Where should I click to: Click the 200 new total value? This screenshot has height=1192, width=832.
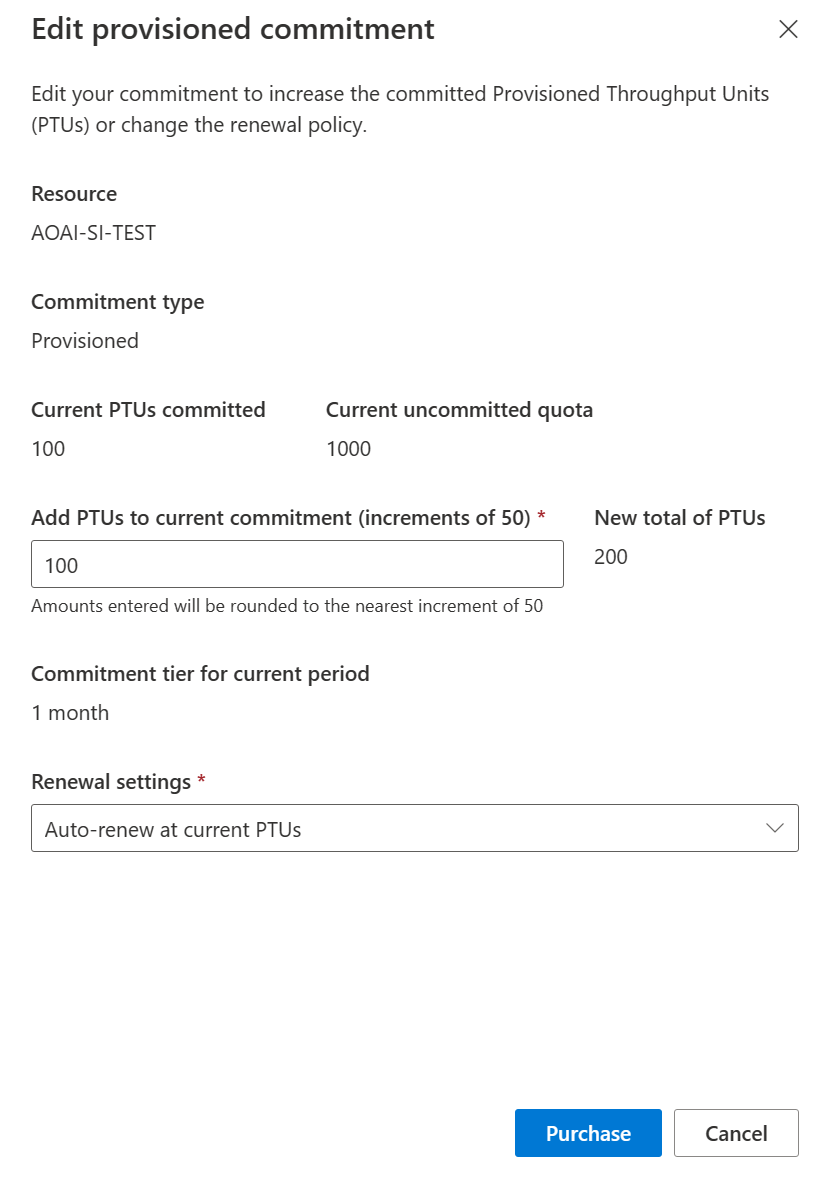[x=611, y=556]
